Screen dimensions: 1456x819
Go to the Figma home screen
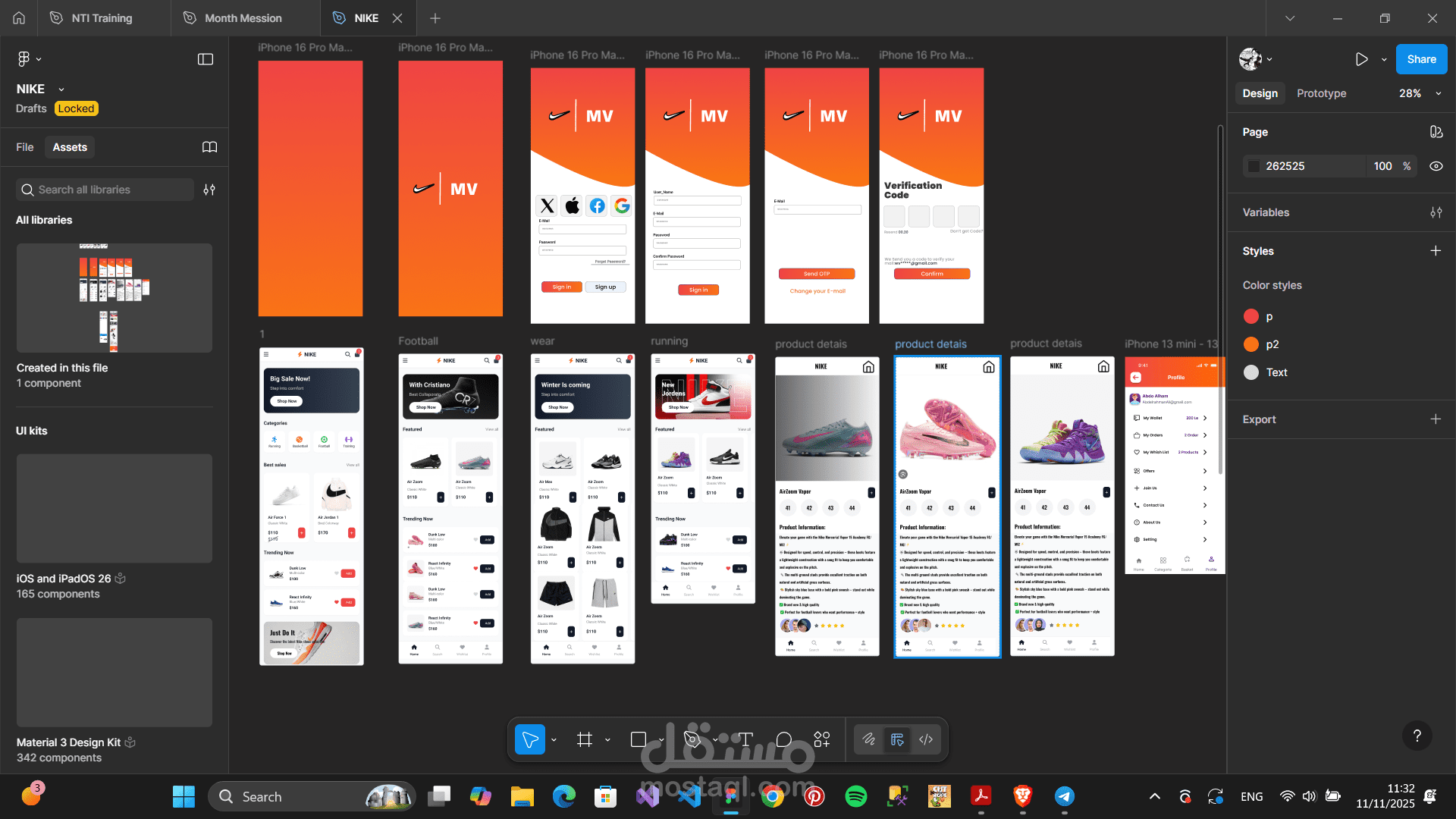coord(19,18)
